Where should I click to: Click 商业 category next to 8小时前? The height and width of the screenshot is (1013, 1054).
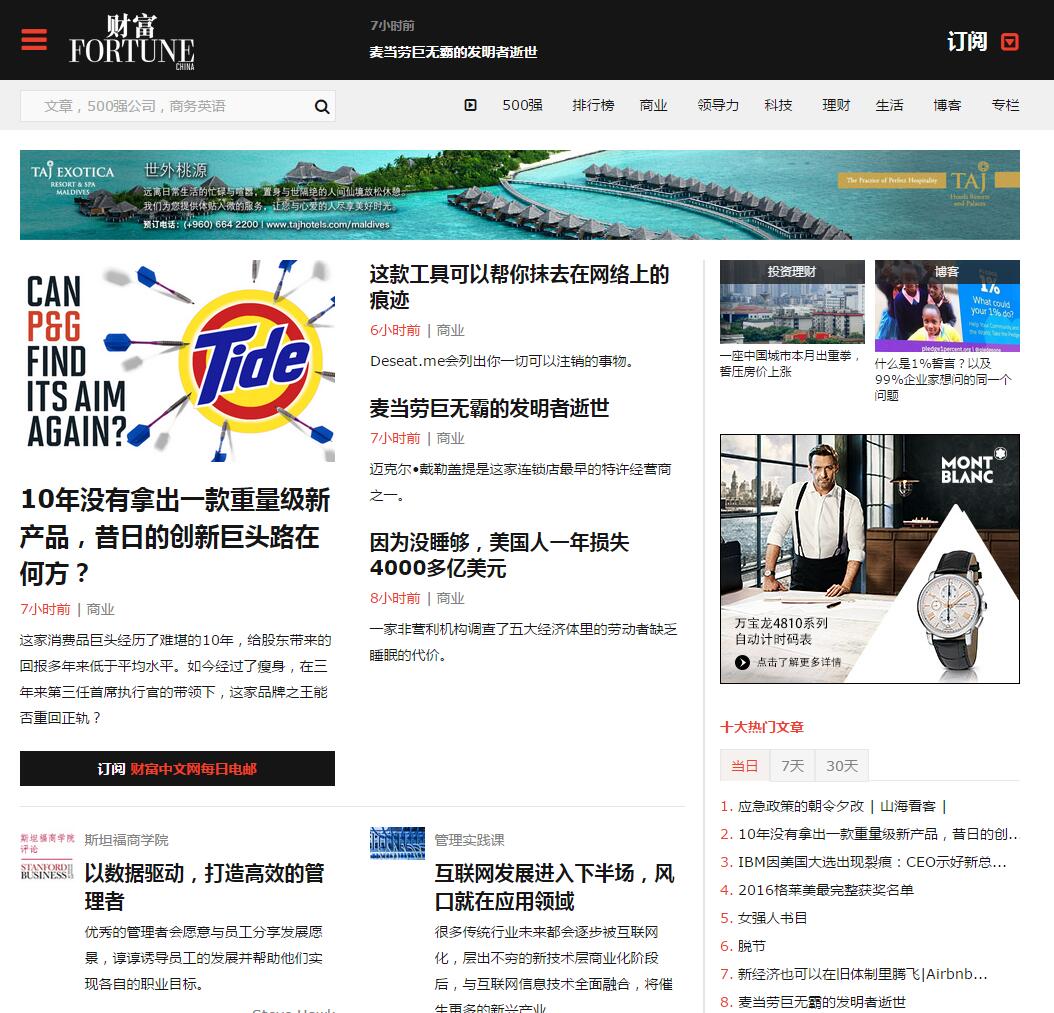coord(450,598)
